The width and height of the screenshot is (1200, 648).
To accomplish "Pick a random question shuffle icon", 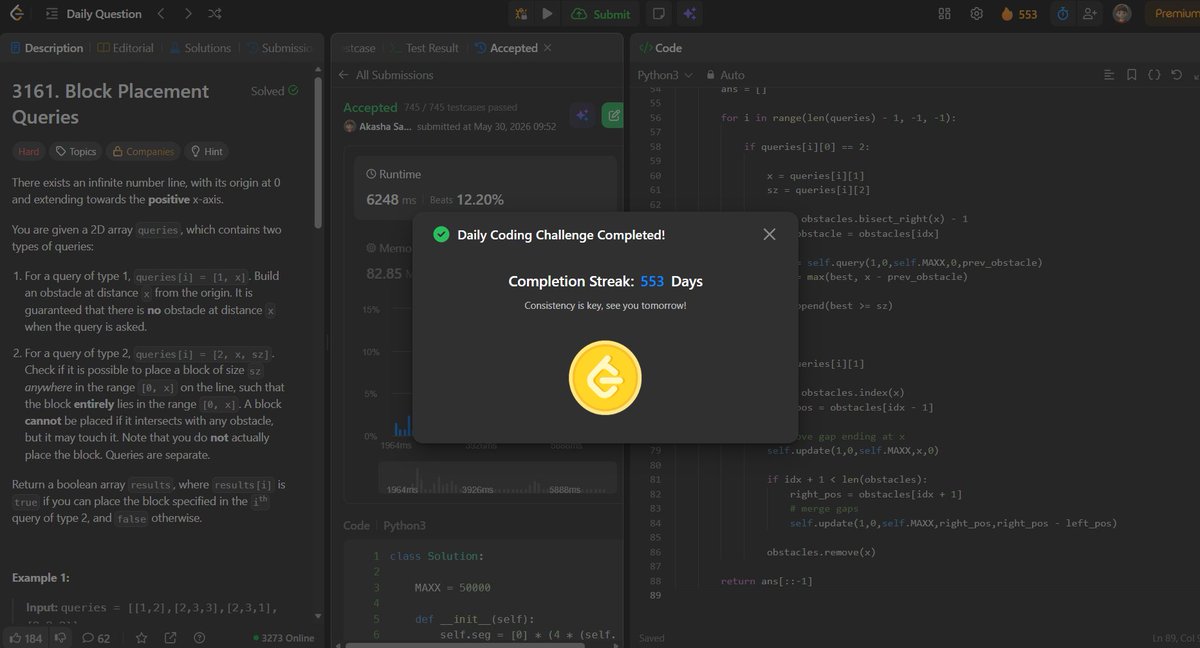I will pos(215,14).
